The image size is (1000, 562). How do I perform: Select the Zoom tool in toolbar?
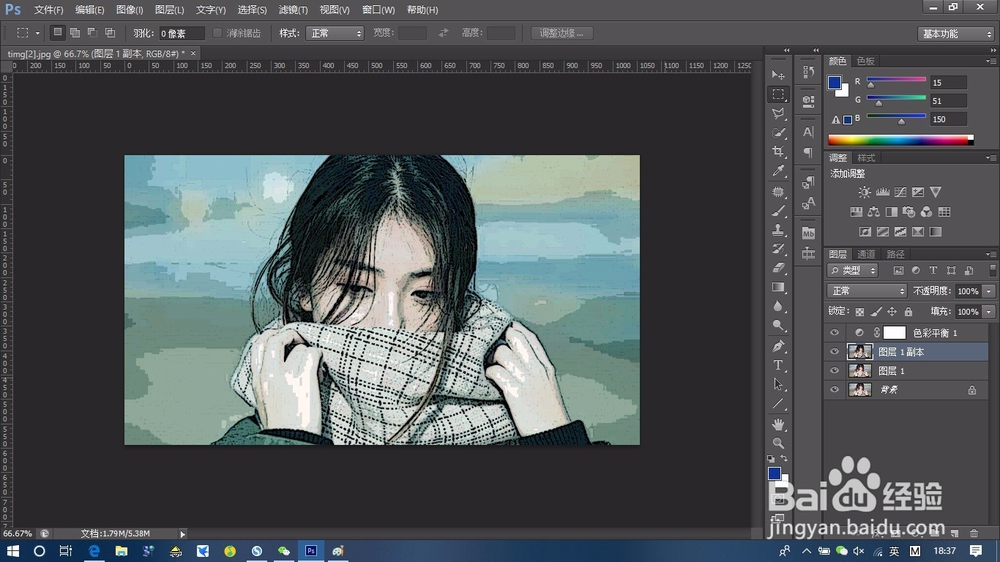tap(778, 443)
